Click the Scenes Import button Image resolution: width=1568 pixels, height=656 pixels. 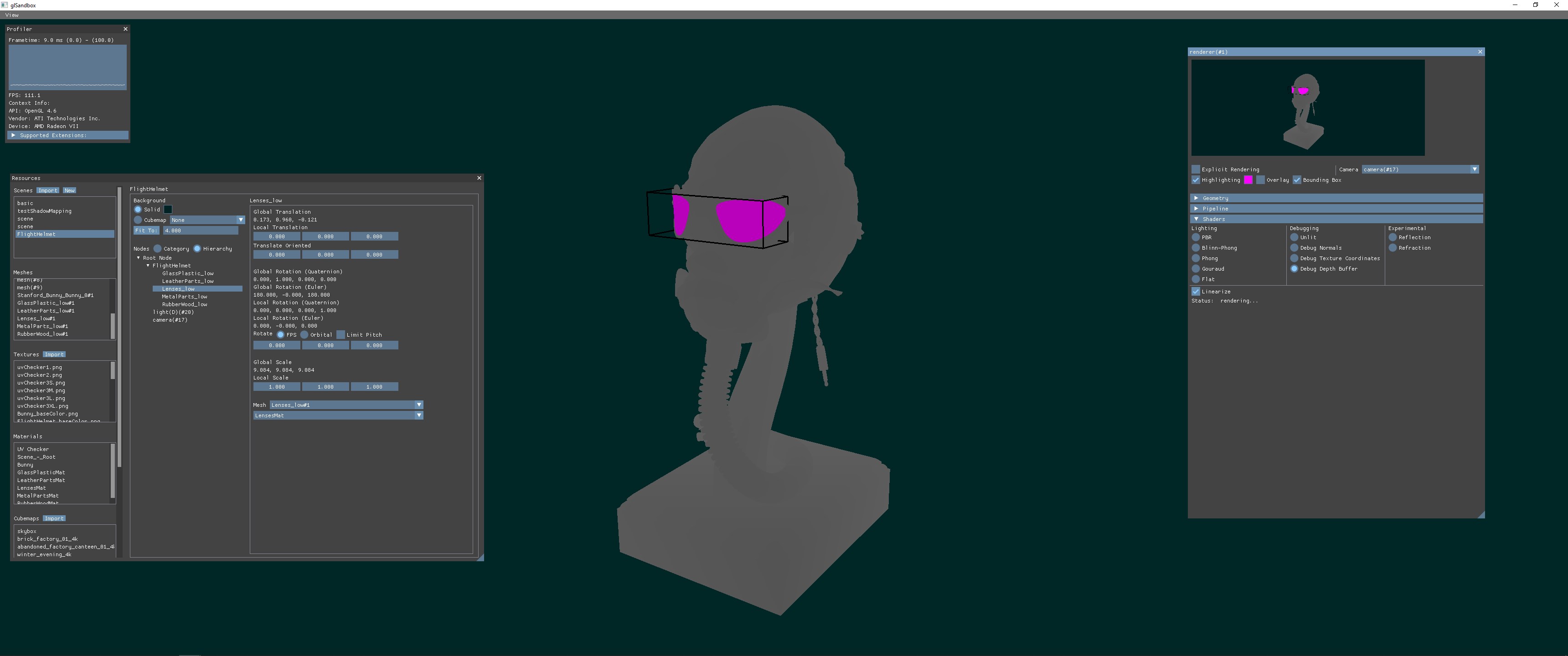click(47, 190)
